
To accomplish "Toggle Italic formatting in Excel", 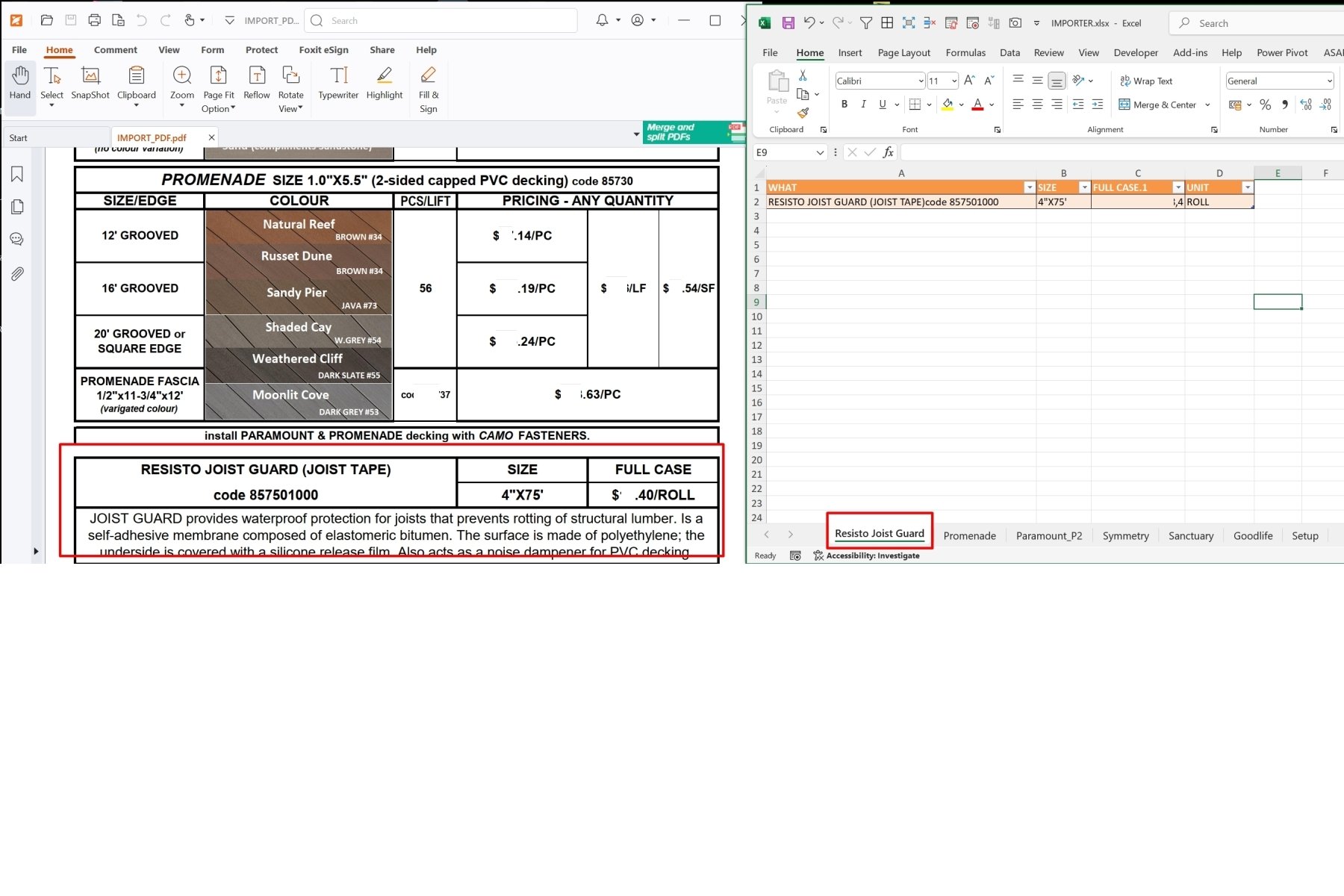I will click(x=863, y=105).
